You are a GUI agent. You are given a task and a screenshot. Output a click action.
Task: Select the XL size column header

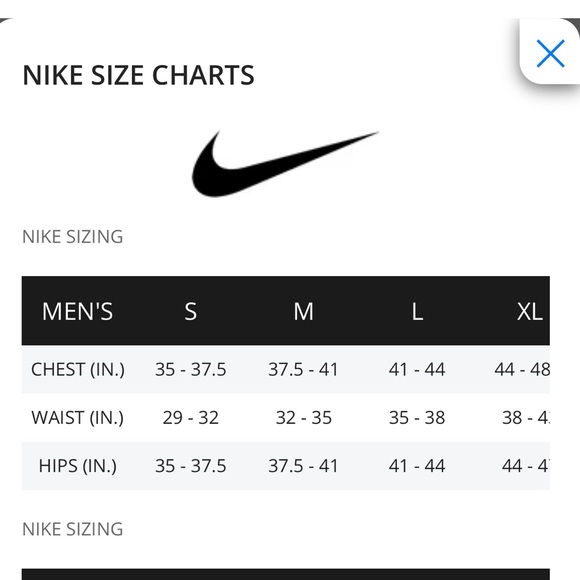point(530,311)
